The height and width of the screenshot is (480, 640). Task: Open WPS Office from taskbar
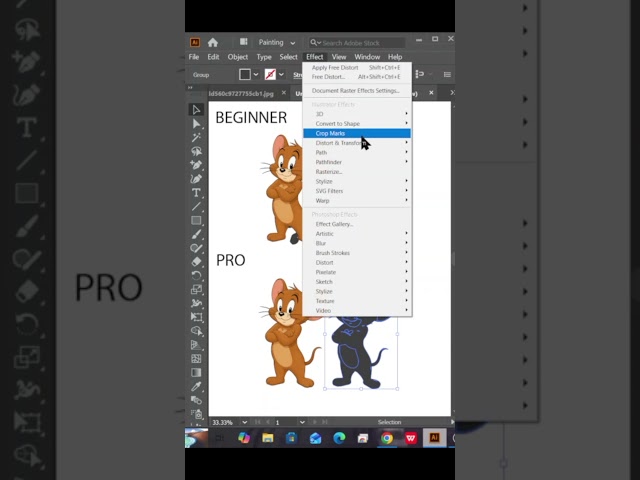(411, 438)
